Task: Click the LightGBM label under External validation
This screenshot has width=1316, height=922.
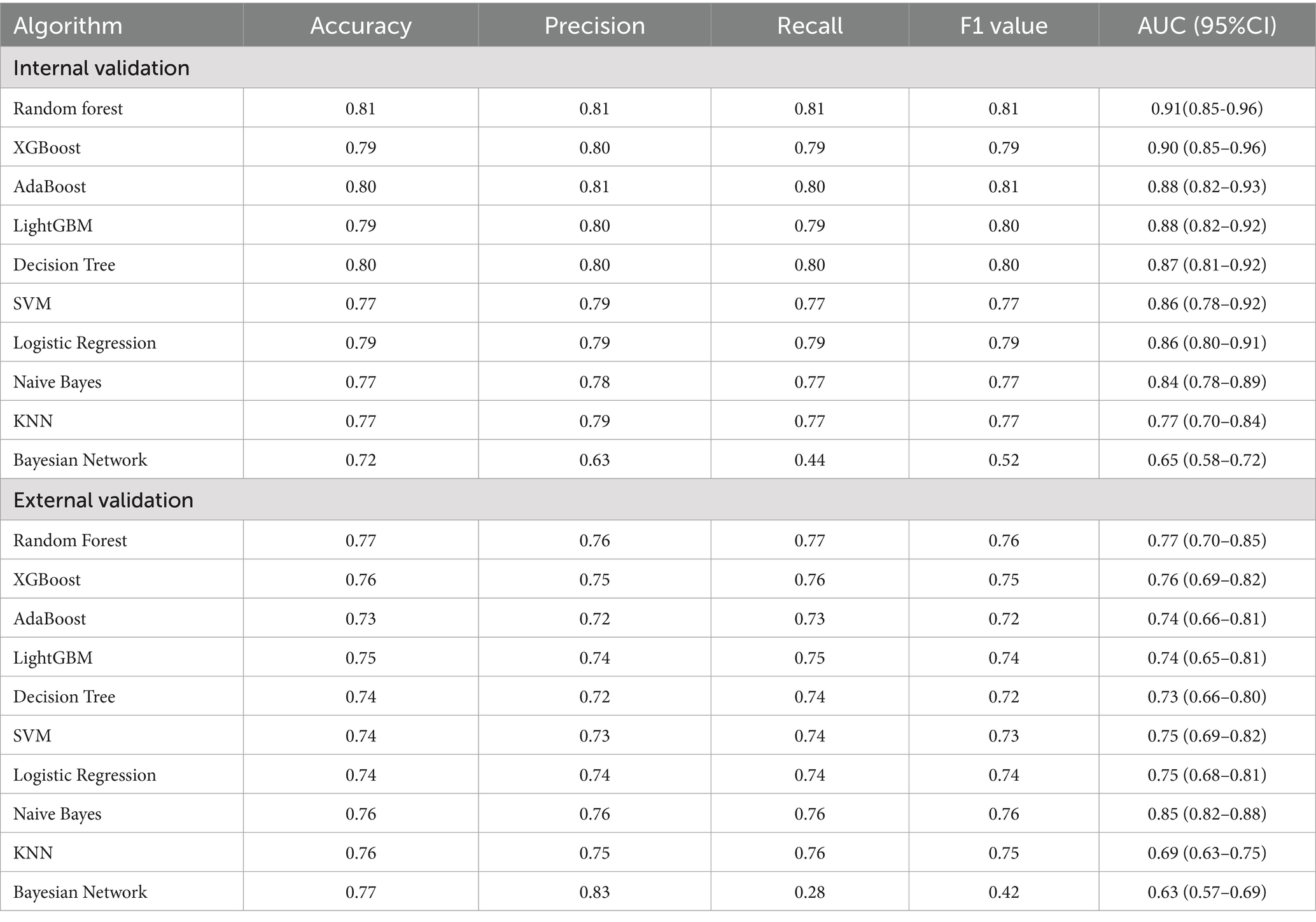Action: pos(53,658)
